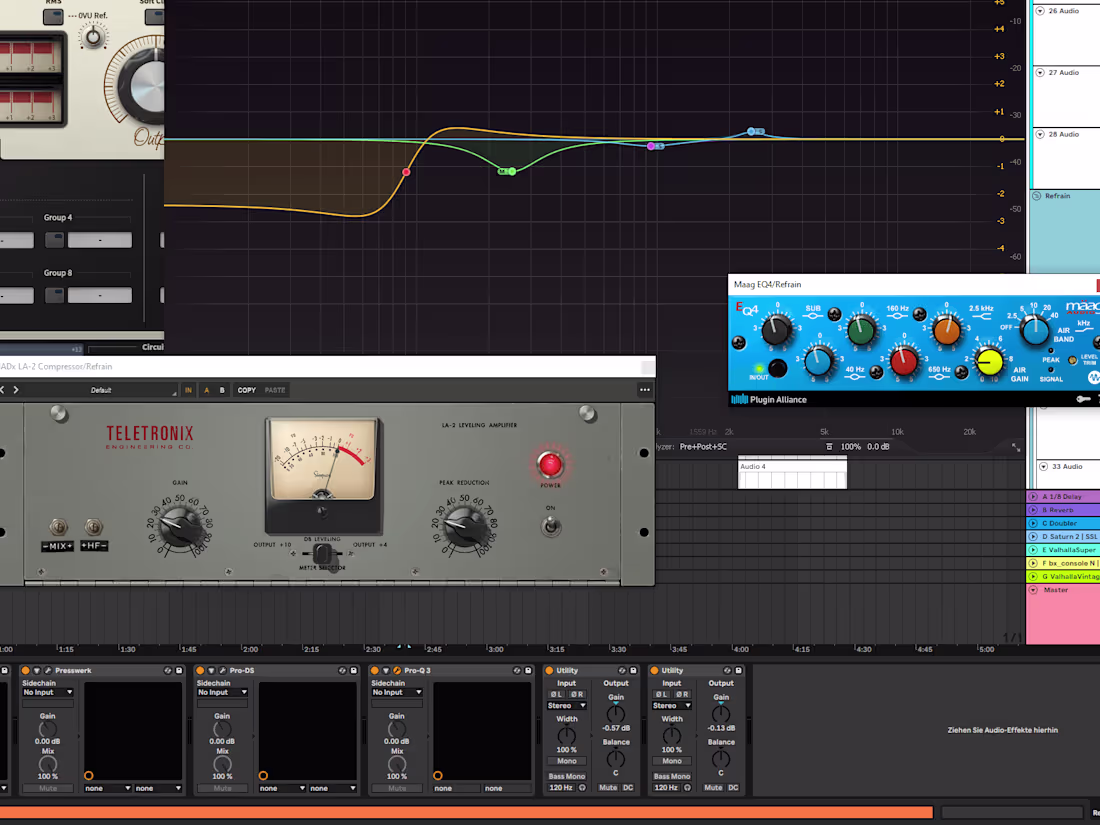Switch to preset B on the LA-2 header
The height and width of the screenshot is (825, 1100).
pyautogui.click(x=221, y=390)
